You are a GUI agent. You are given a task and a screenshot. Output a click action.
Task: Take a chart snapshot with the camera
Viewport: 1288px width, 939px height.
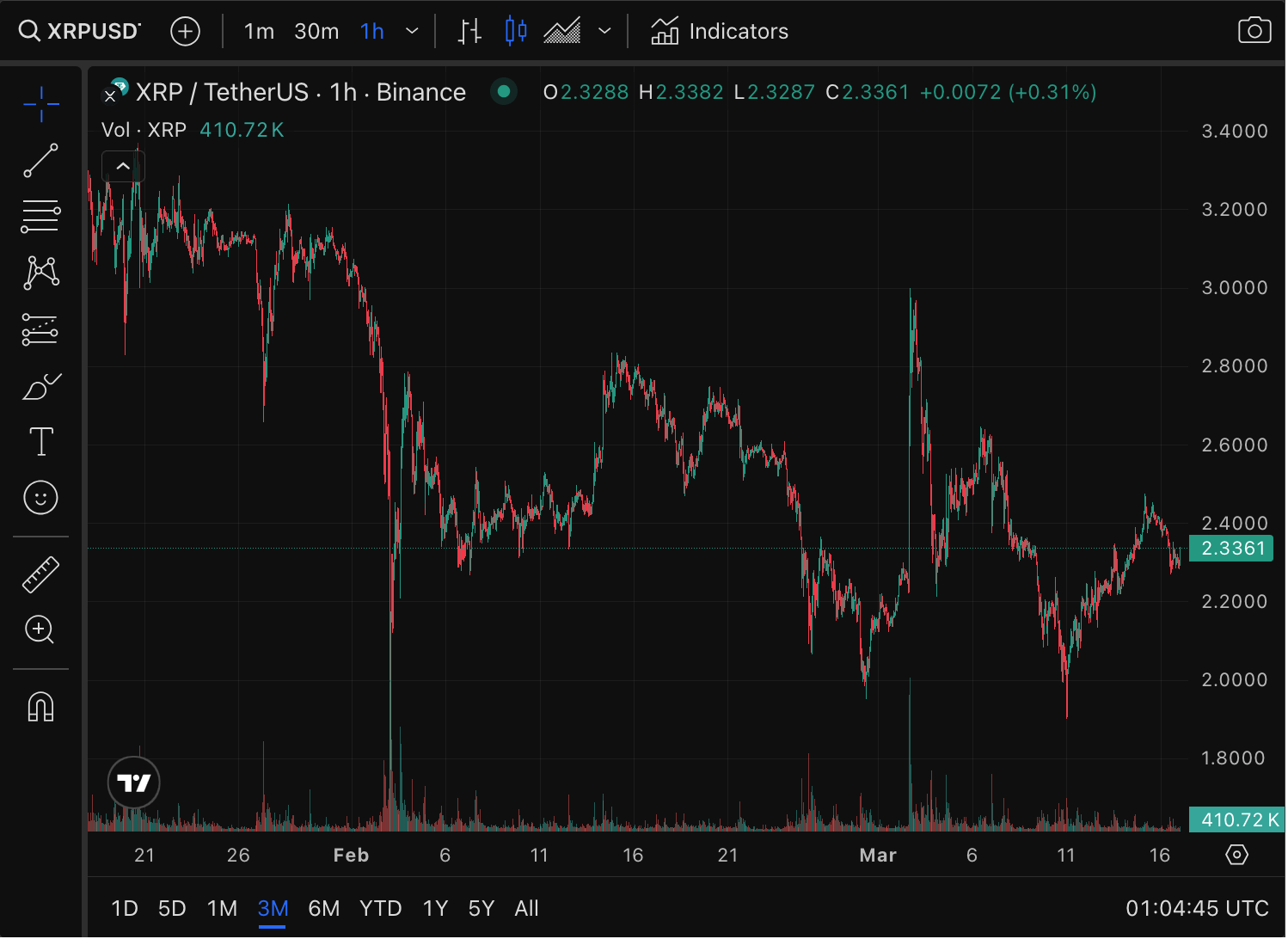click(1254, 29)
